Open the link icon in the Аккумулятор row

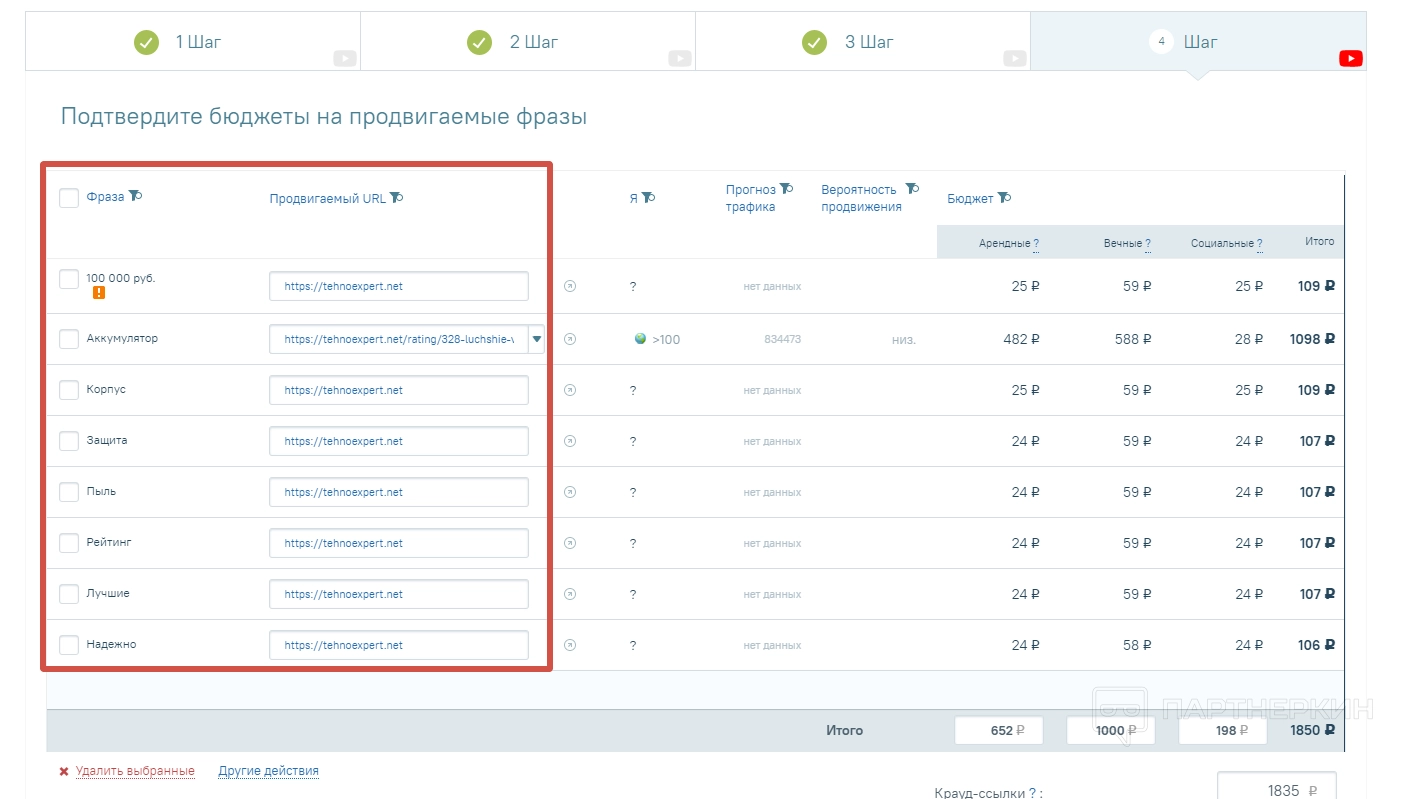[x=570, y=339]
